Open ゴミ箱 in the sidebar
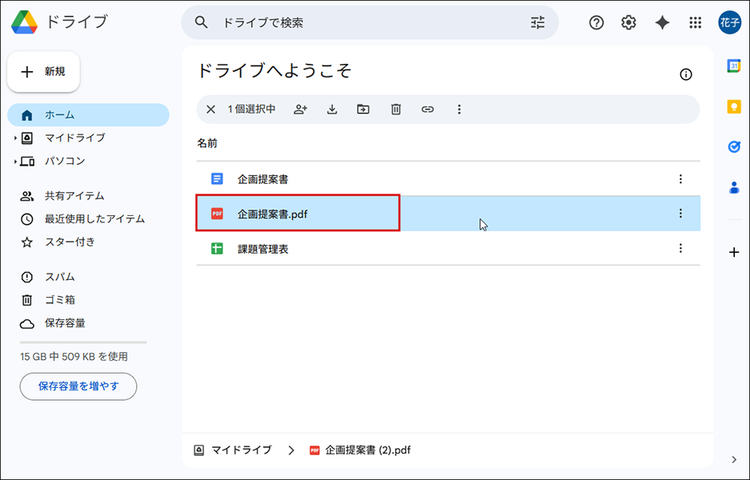Viewport: 750px width, 480px height. point(59,300)
